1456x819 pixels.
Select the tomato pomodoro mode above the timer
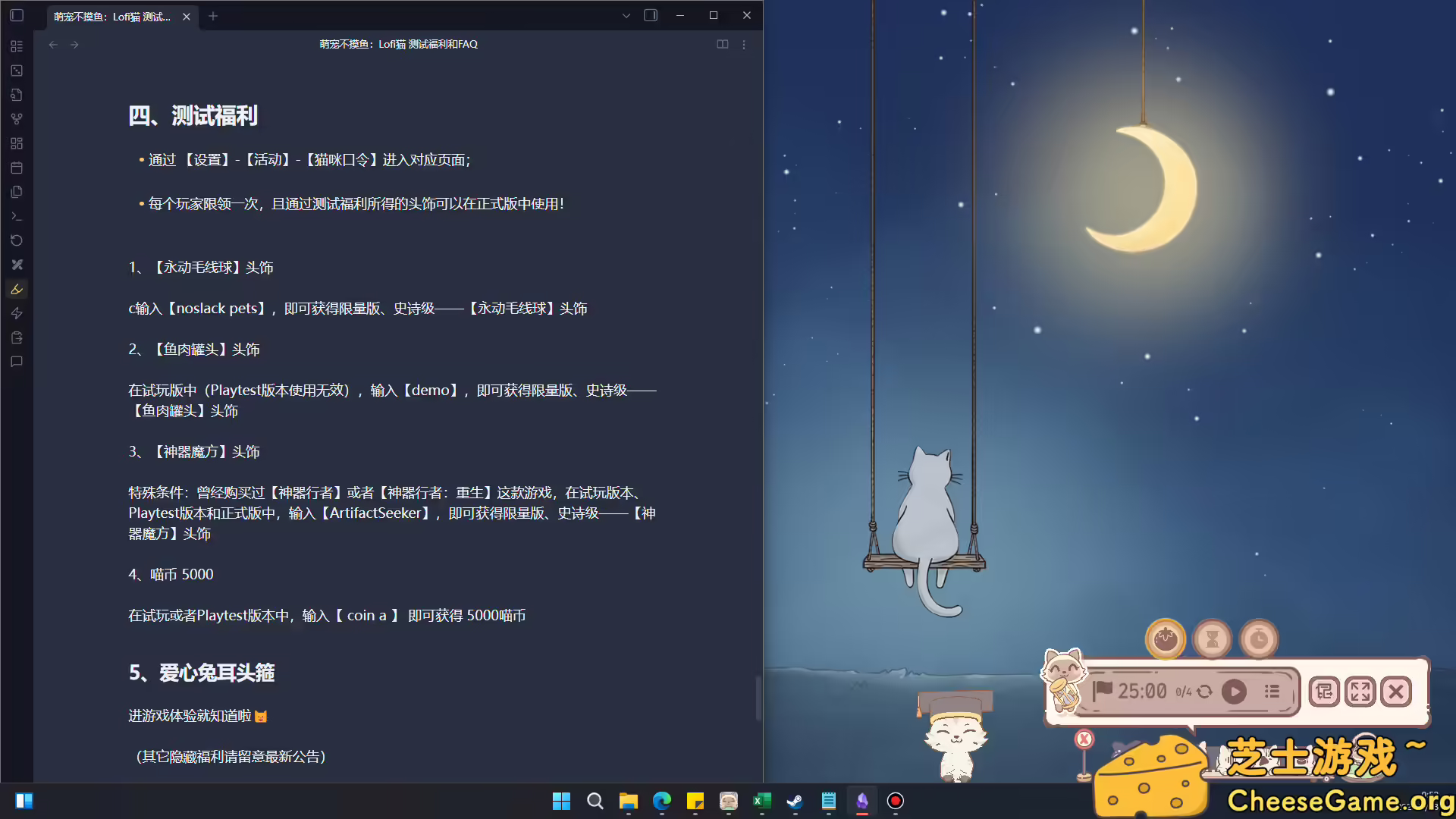(x=1166, y=639)
